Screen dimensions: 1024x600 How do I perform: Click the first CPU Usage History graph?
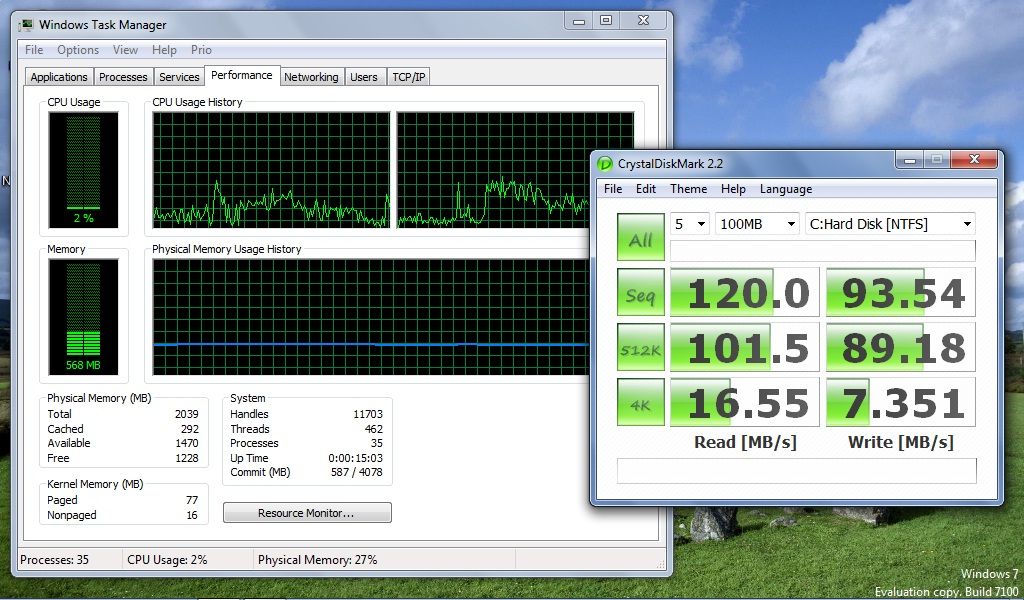pos(271,170)
